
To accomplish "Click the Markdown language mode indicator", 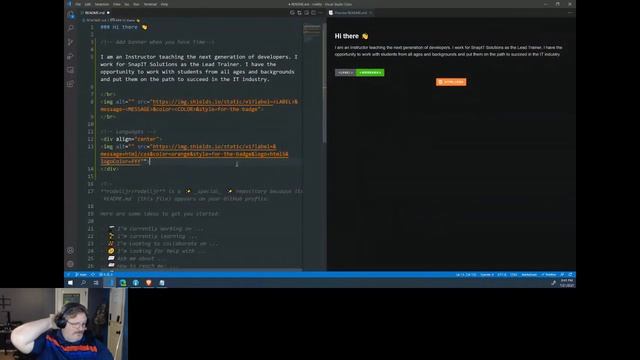I will [x=529, y=274].
